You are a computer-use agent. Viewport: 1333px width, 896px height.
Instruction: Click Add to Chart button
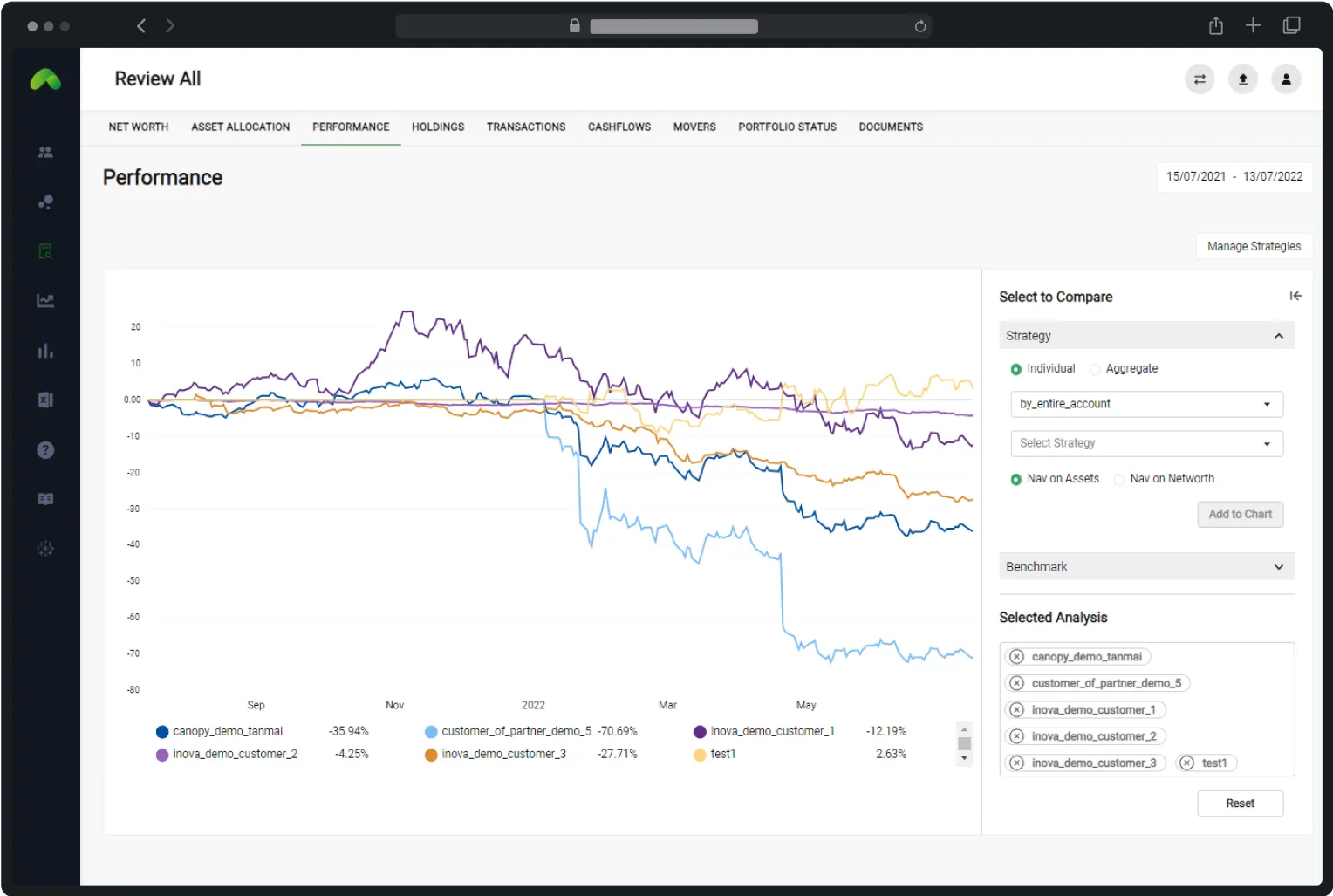(x=1240, y=515)
